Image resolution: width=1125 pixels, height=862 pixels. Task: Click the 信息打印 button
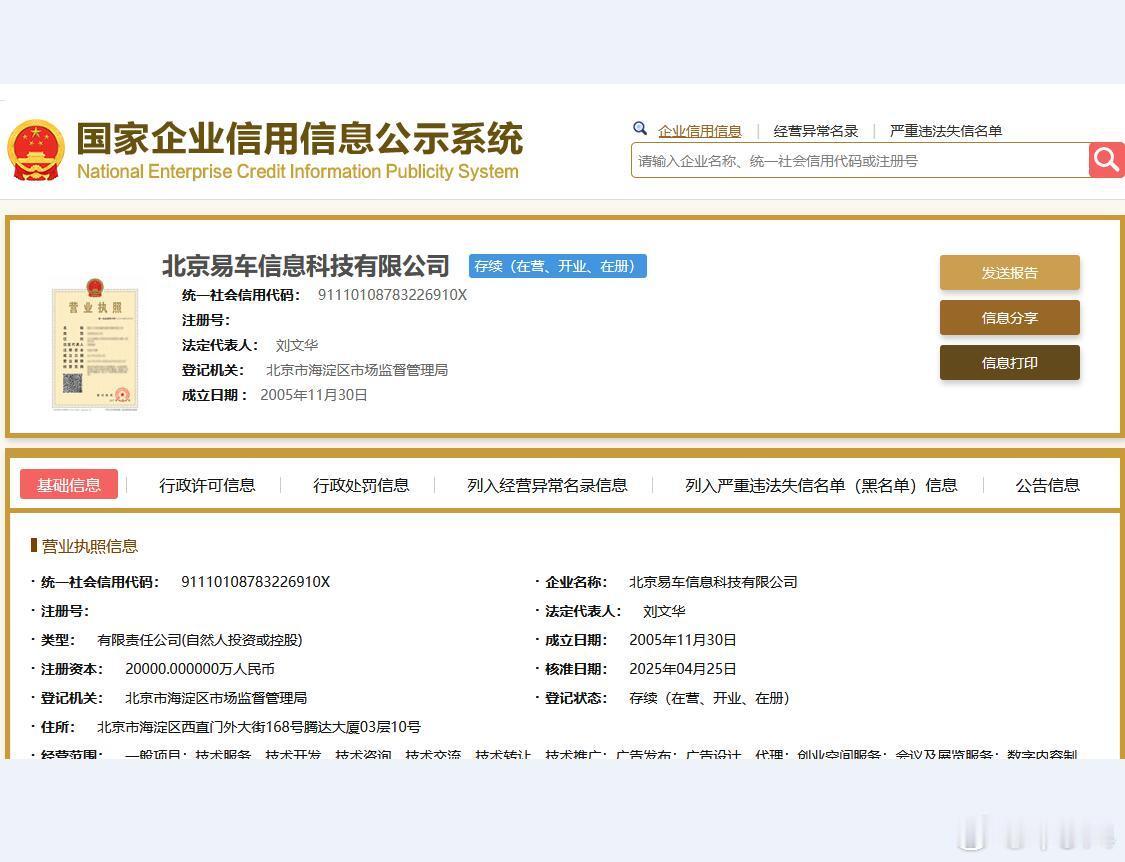click(1009, 363)
